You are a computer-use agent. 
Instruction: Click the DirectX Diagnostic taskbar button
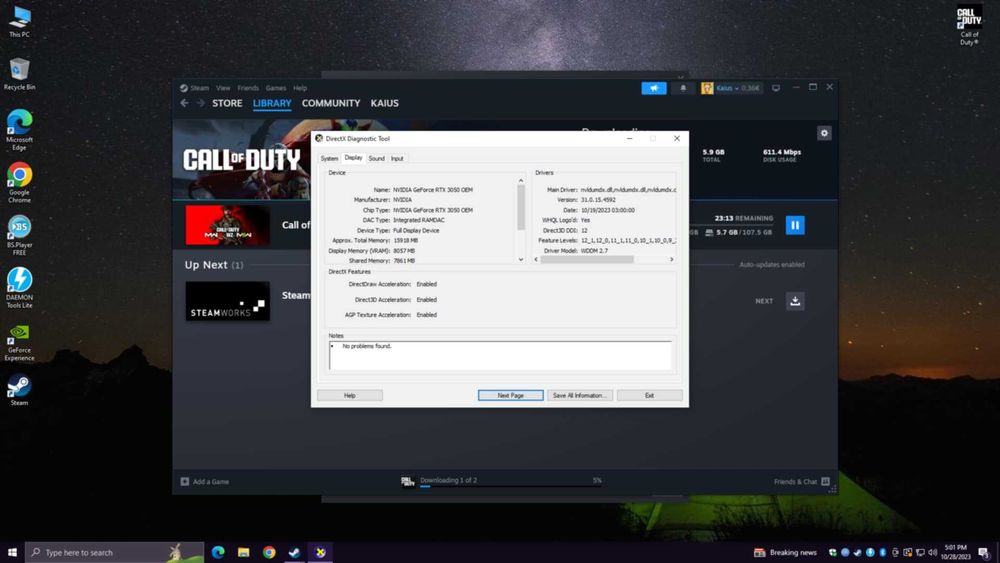coord(320,552)
